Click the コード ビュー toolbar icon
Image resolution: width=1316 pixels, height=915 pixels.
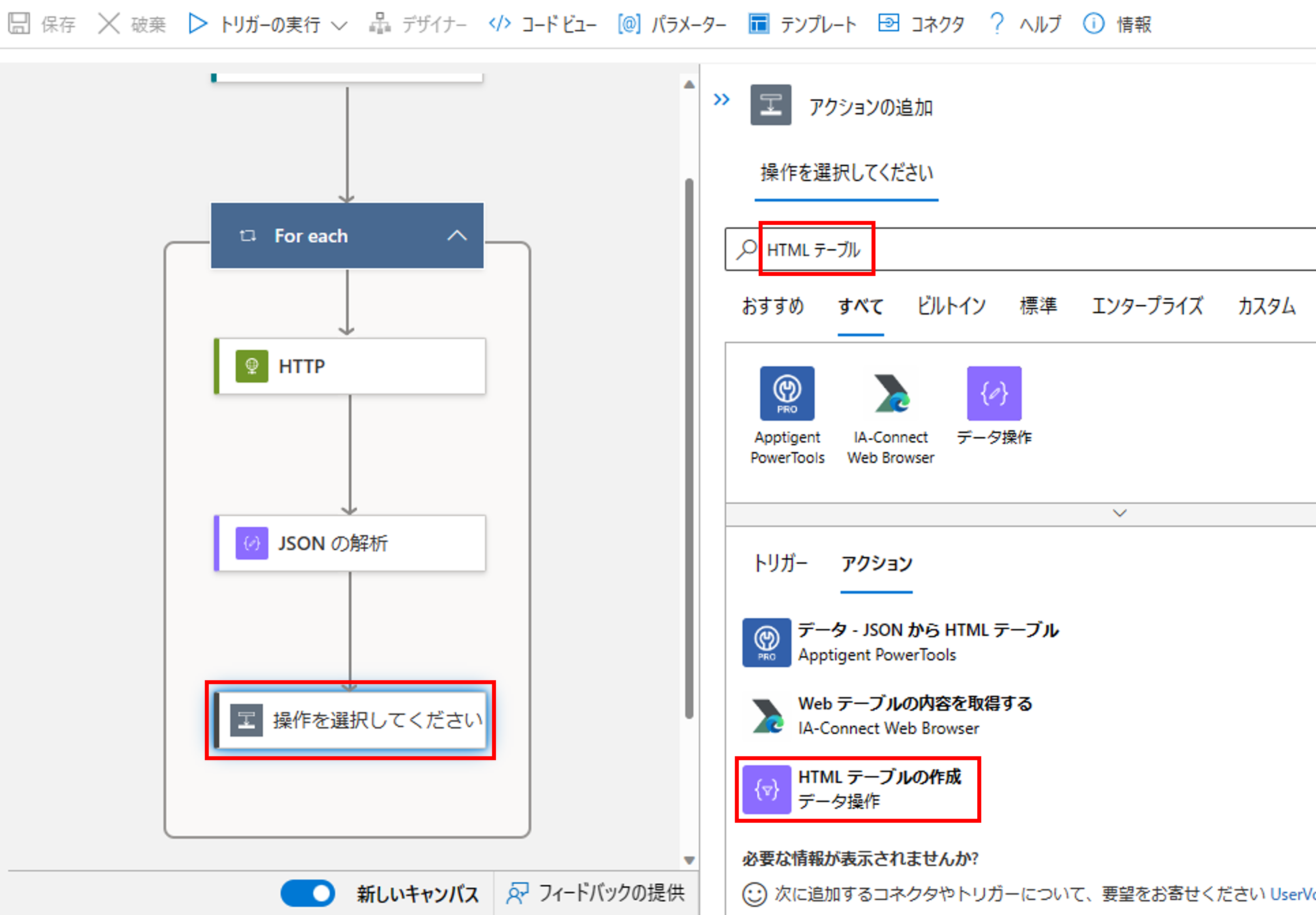(x=499, y=24)
